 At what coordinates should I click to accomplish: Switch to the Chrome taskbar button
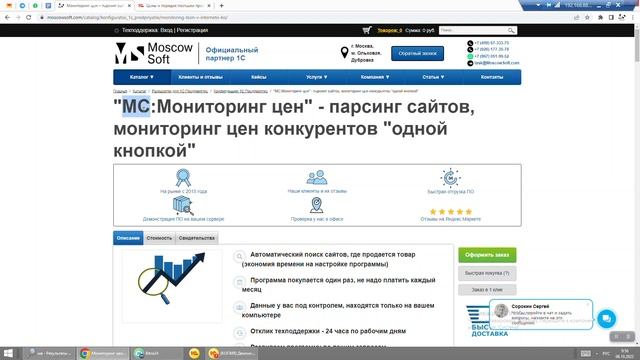coord(103,353)
